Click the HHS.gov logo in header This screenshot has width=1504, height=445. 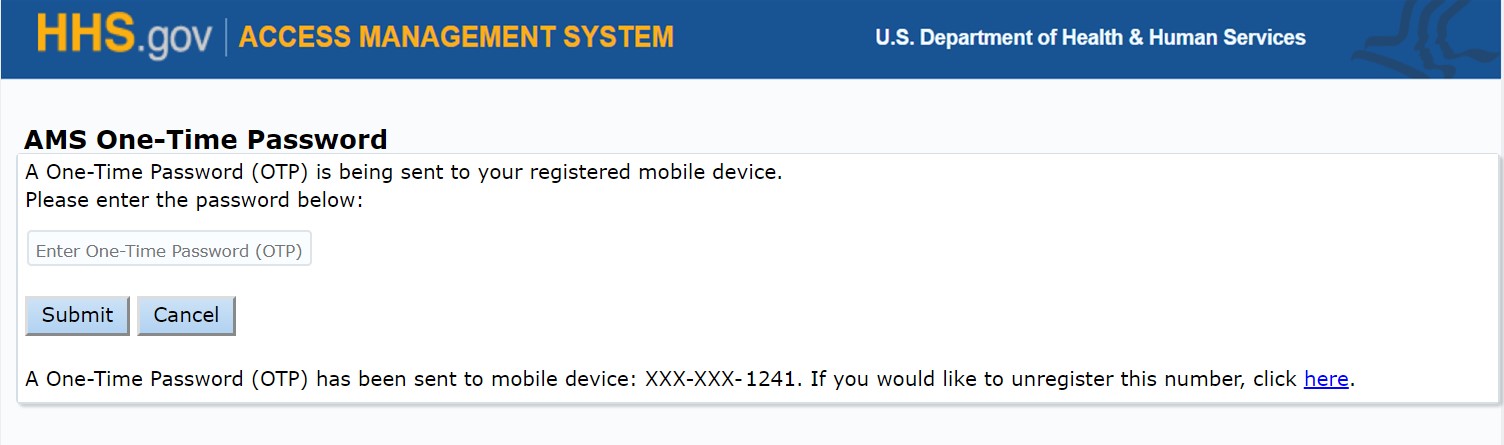tap(124, 37)
